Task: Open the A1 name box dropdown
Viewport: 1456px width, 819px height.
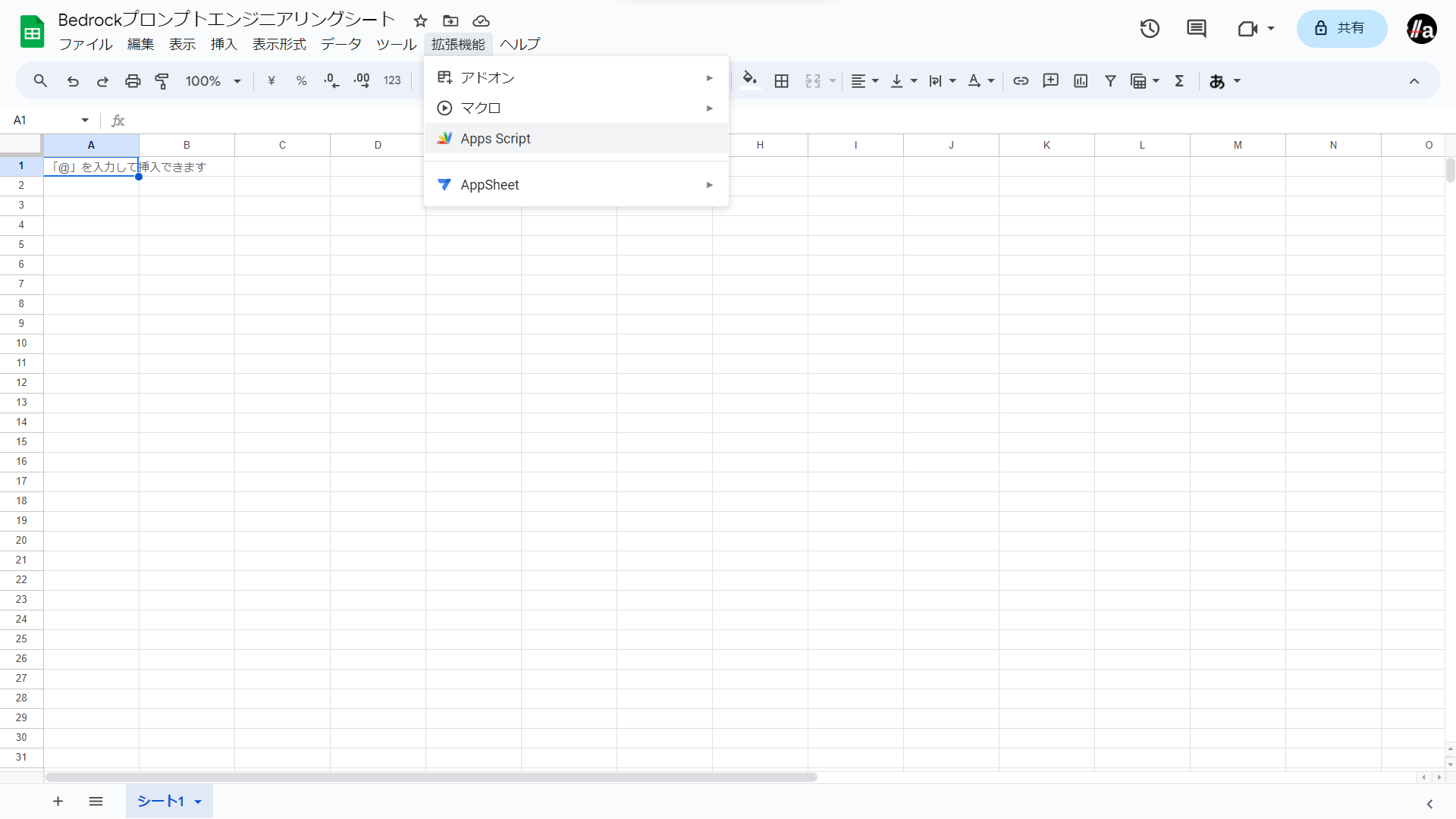Action: 85,121
